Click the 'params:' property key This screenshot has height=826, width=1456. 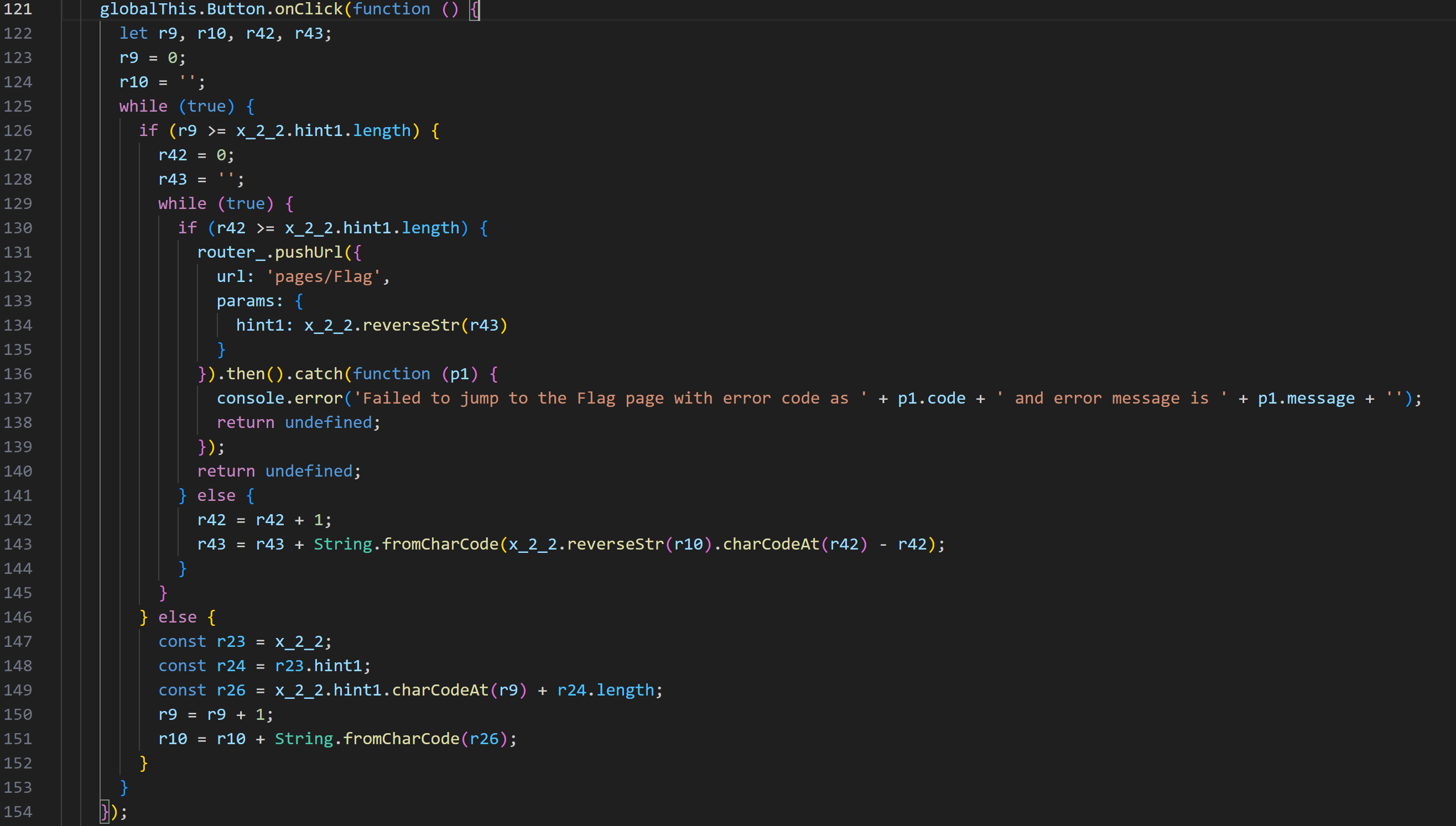tap(249, 301)
